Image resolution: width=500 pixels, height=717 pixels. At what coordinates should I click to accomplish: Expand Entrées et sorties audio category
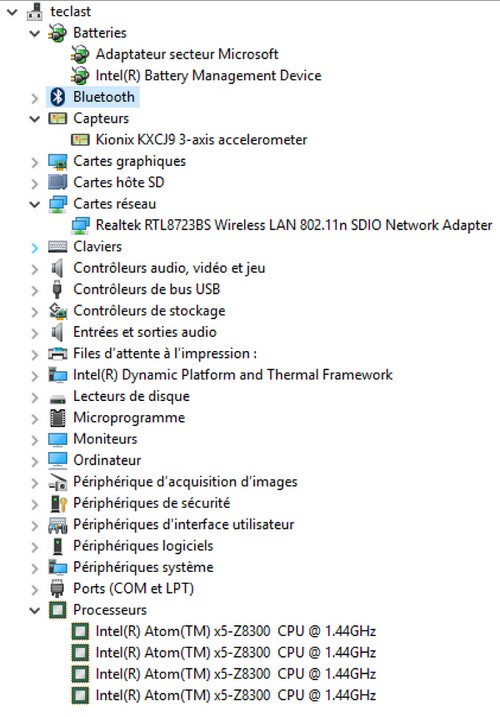click(35, 333)
